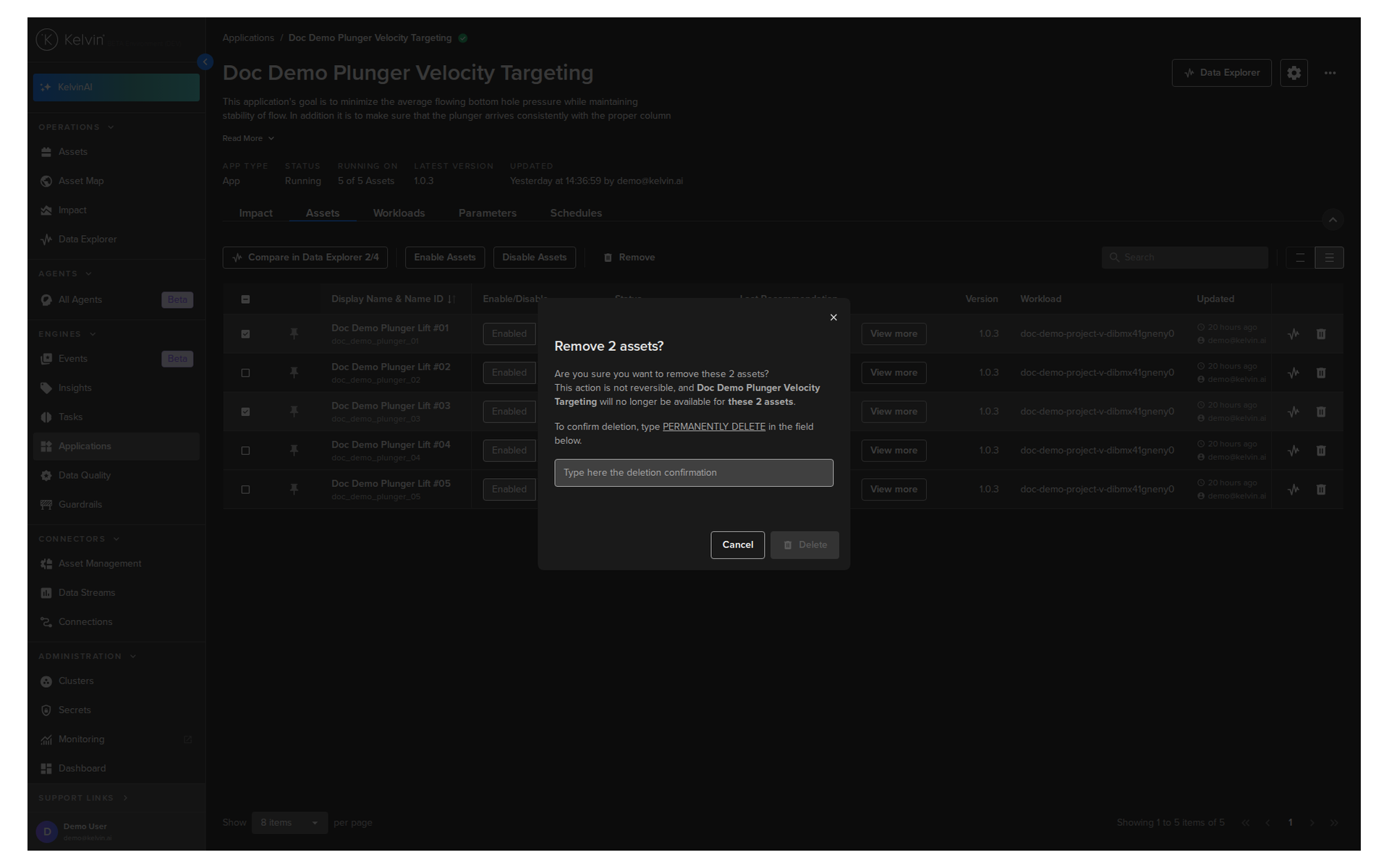Collapse the sidebar with the arrow button
This screenshot has width=1389, height=868.
[x=205, y=62]
